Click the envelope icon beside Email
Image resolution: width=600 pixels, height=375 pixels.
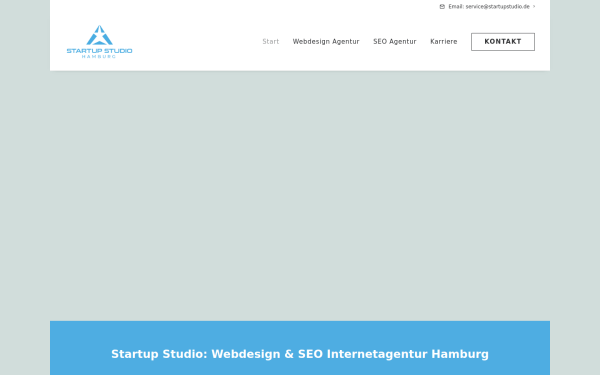point(442,7)
